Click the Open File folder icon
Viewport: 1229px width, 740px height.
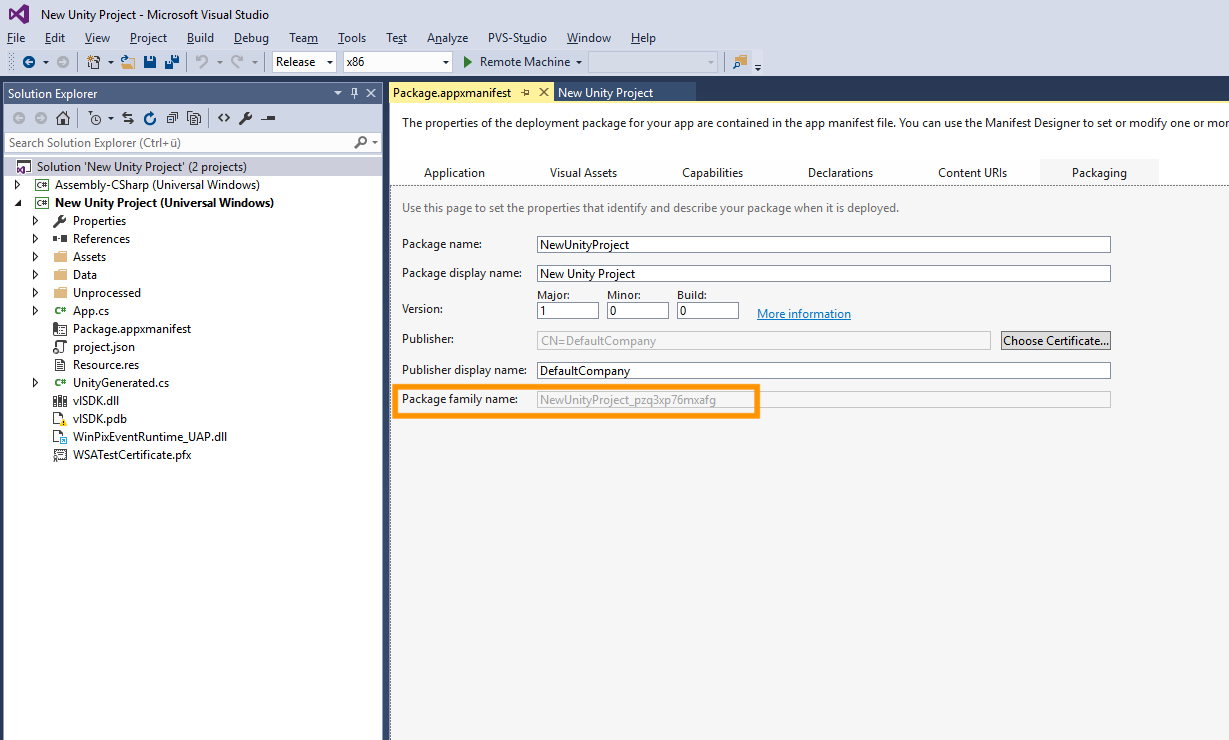point(128,62)
